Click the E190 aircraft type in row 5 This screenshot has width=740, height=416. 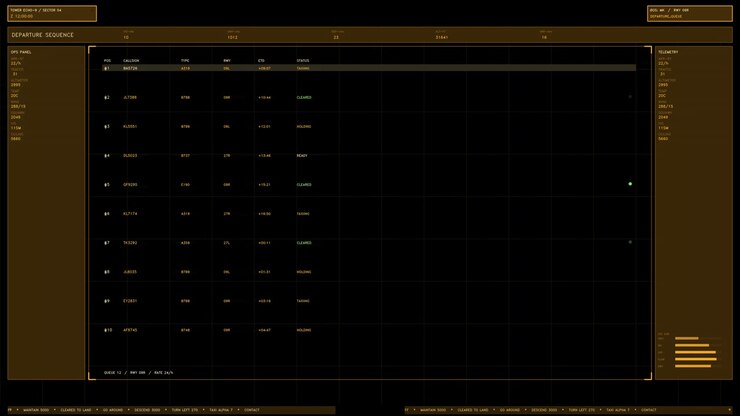185,185
